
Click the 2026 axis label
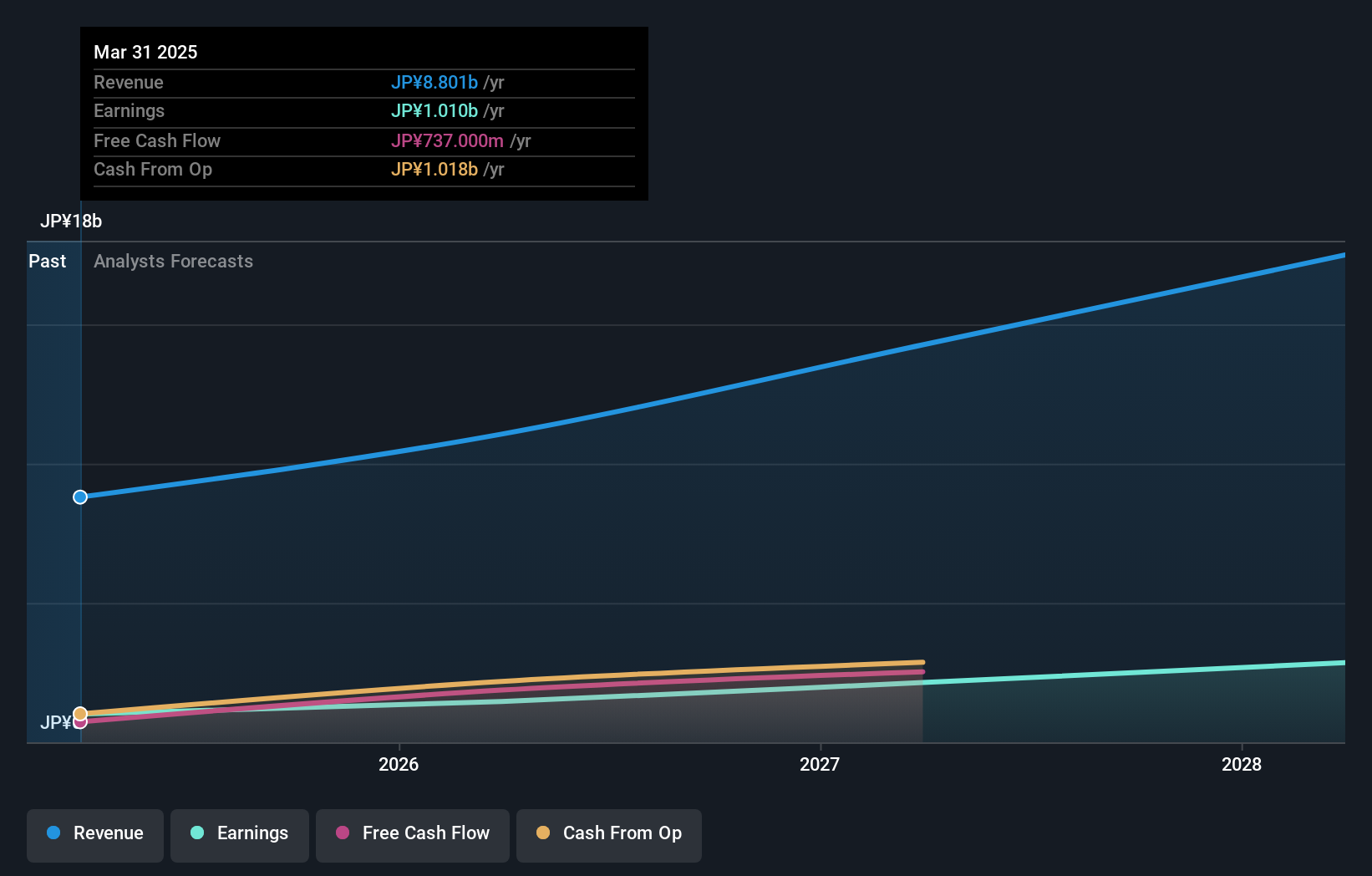[399, 764]
